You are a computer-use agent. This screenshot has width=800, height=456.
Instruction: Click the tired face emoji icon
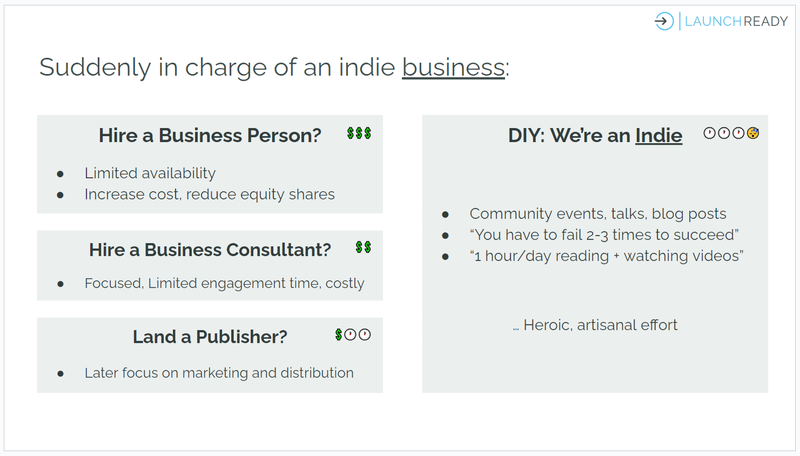pos(752,133)
